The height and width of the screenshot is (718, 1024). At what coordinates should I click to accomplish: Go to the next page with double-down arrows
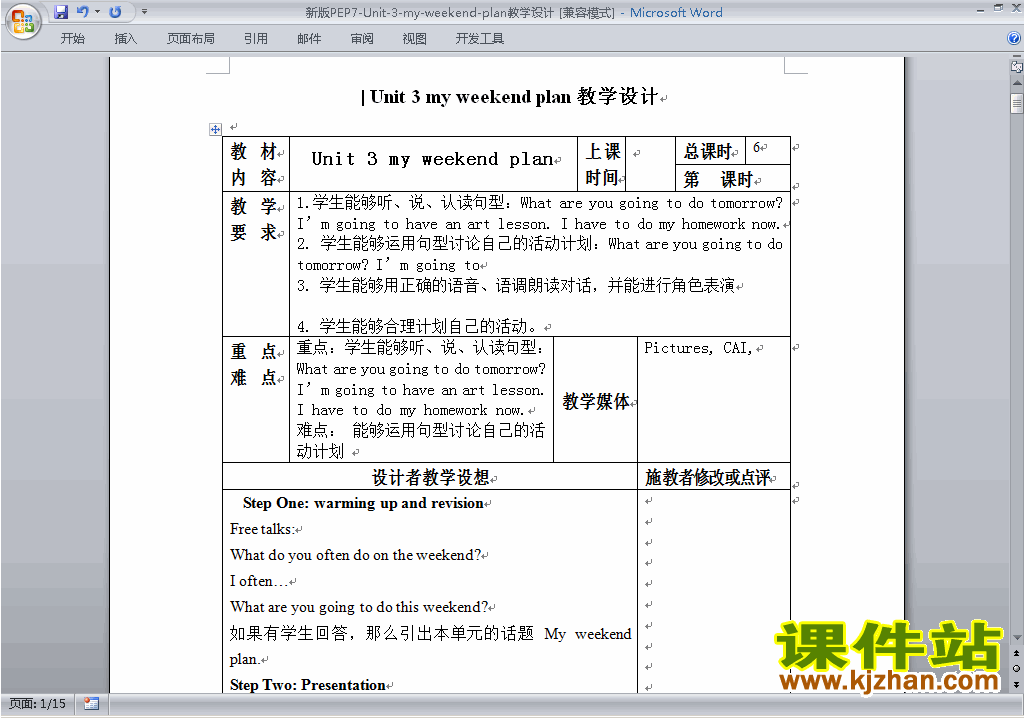point(1016,684)
